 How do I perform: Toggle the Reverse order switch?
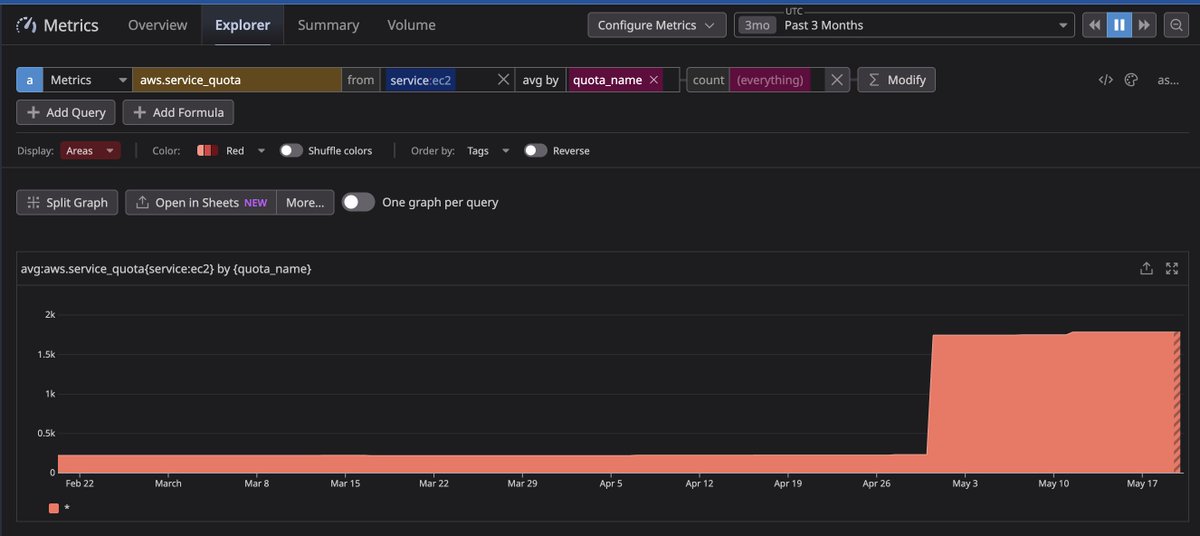point(536,151)
